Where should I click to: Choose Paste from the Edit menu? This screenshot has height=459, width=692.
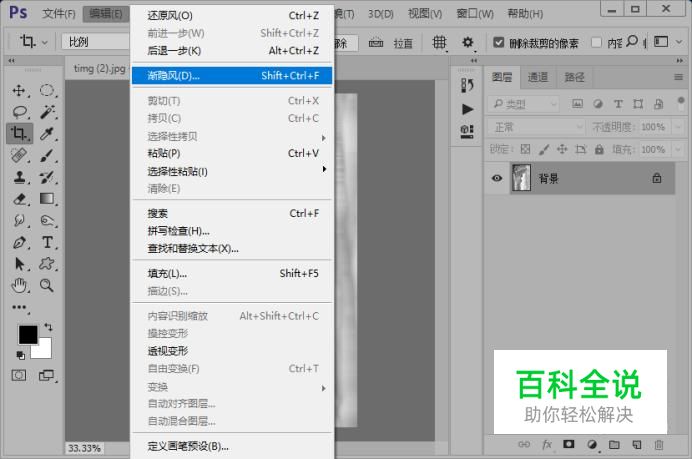pyautogui.click(x=232, y=153)
